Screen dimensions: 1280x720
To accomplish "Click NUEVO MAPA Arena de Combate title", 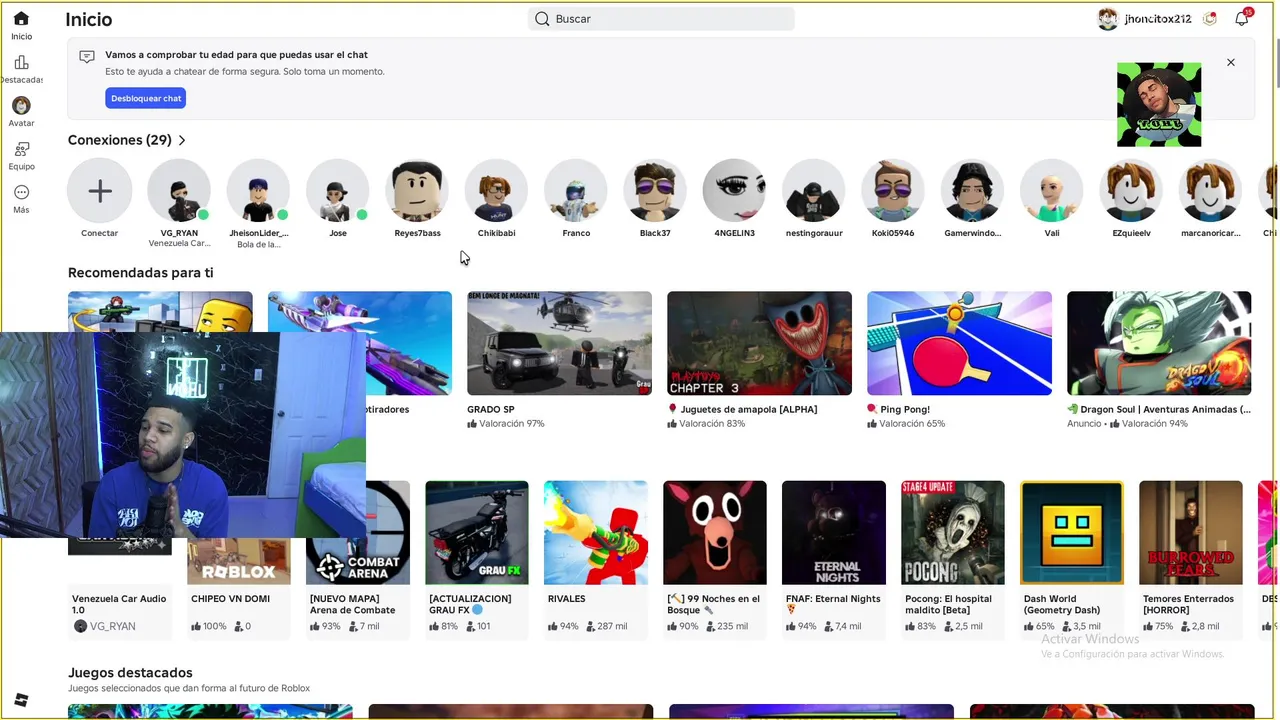I will tap(352, 604).
